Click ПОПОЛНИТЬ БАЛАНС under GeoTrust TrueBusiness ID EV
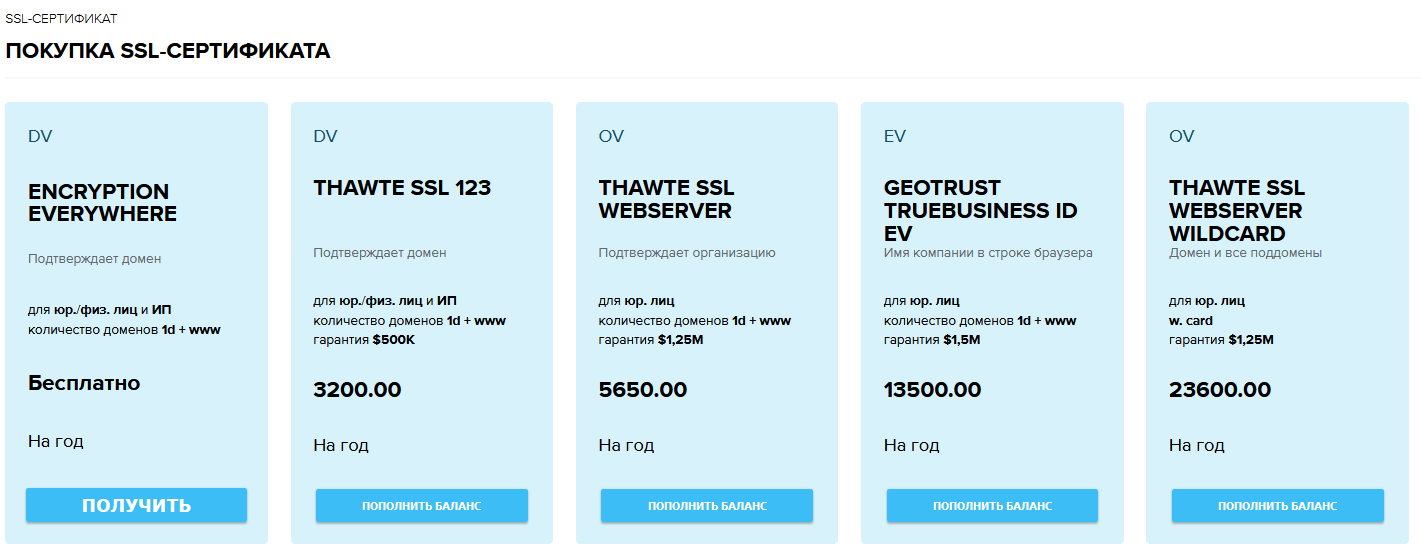The width and height of the screenshot is (1421, 552). pyautogui.click(x=992, y=505)
